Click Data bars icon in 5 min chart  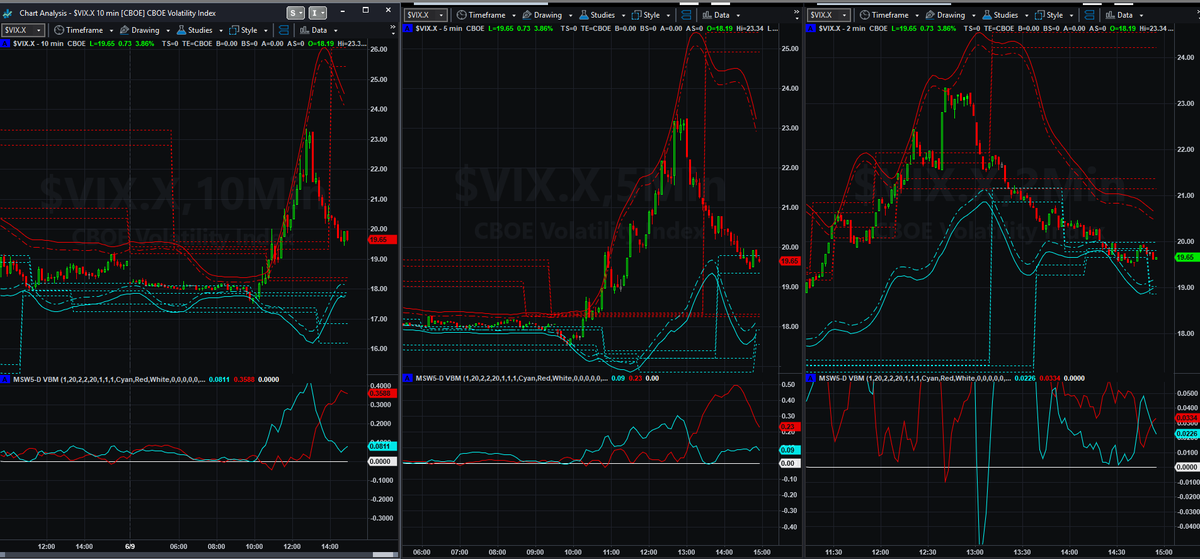click(x=706, y=15)
